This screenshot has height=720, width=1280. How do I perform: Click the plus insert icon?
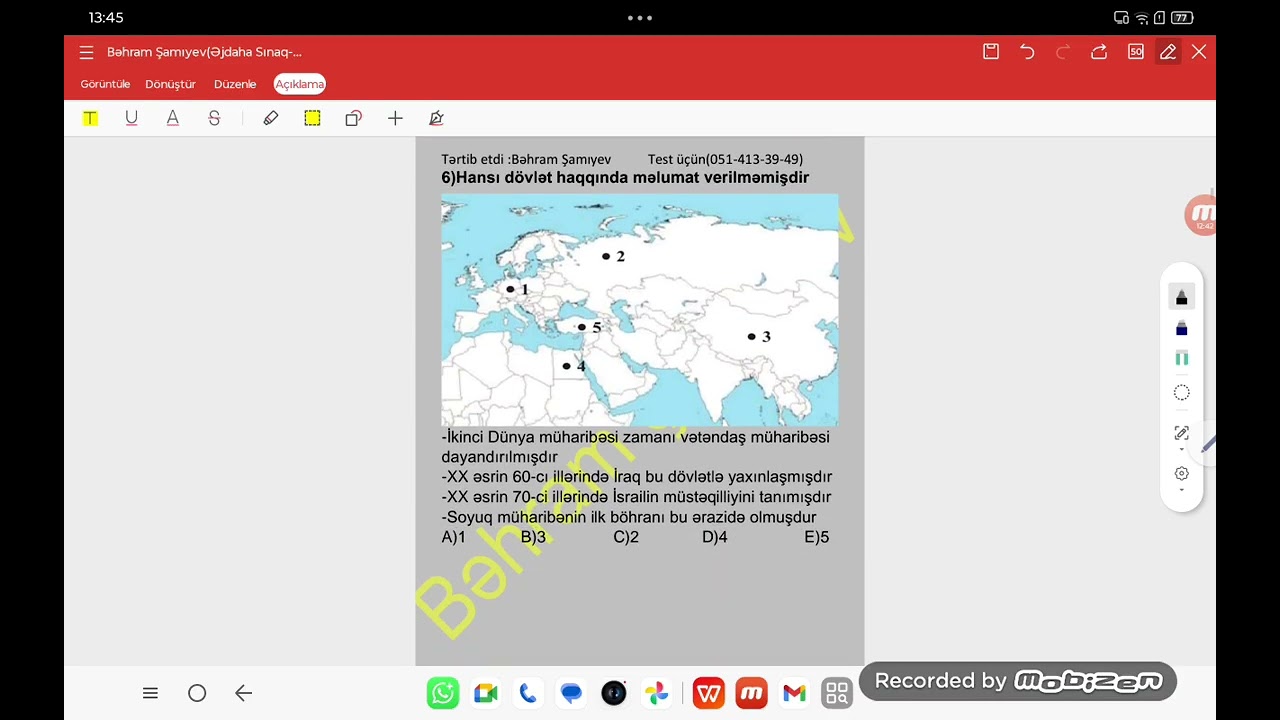(x=395, y=118)
